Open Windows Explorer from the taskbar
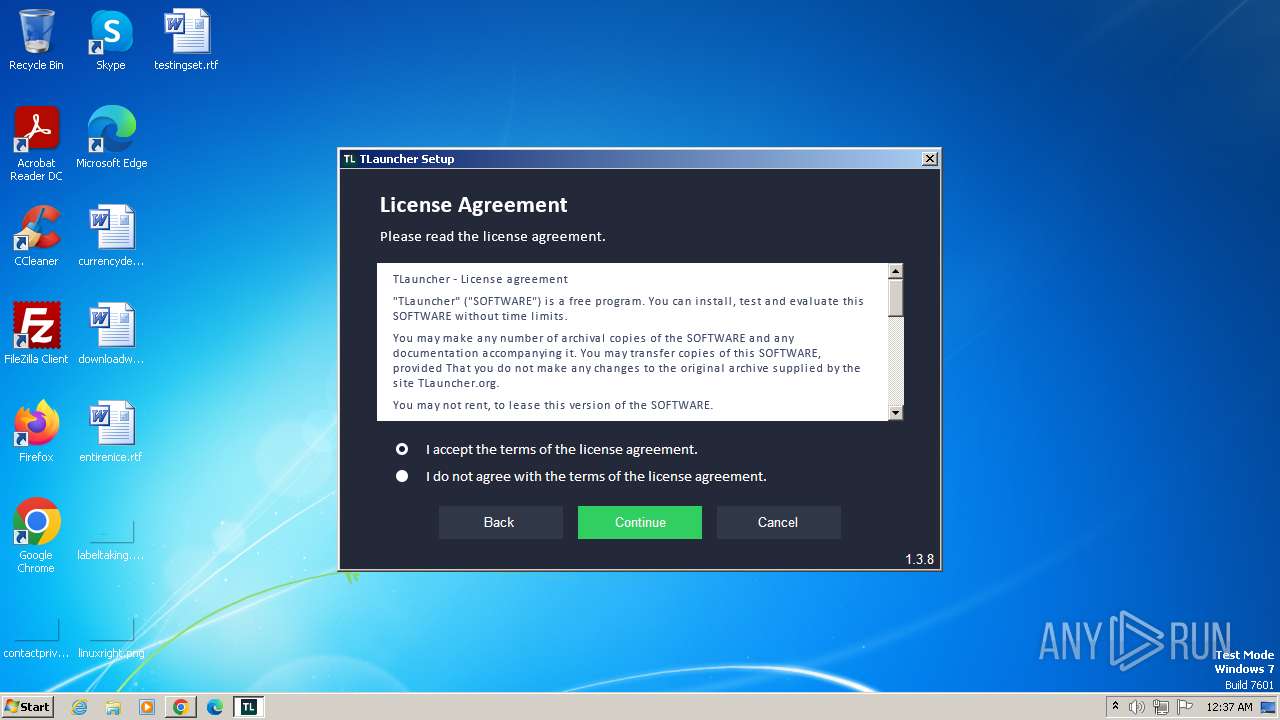This screenshot has height=720, width=1280. click(113, 707)
